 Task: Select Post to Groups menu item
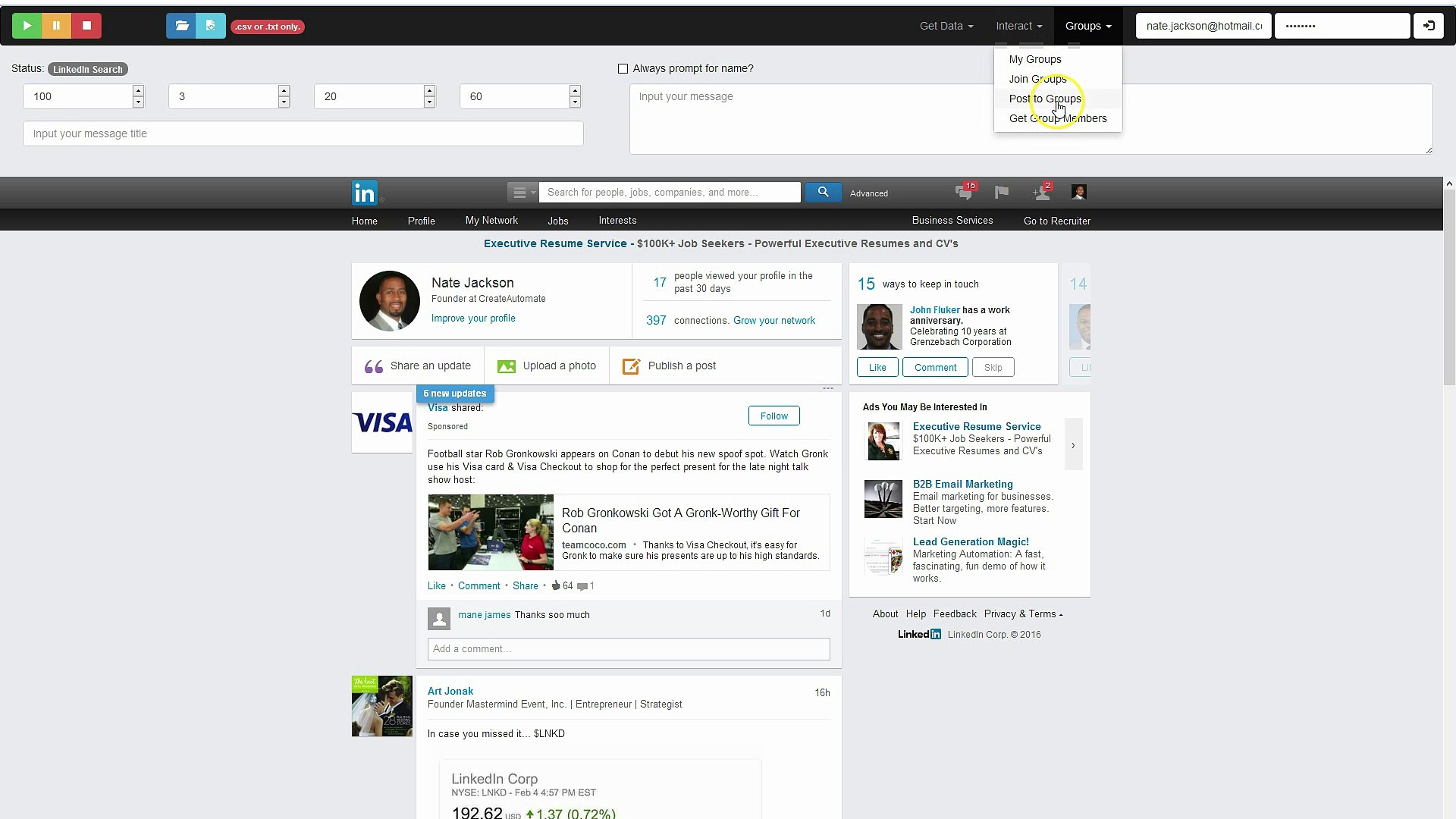(x=1044, y=99)
